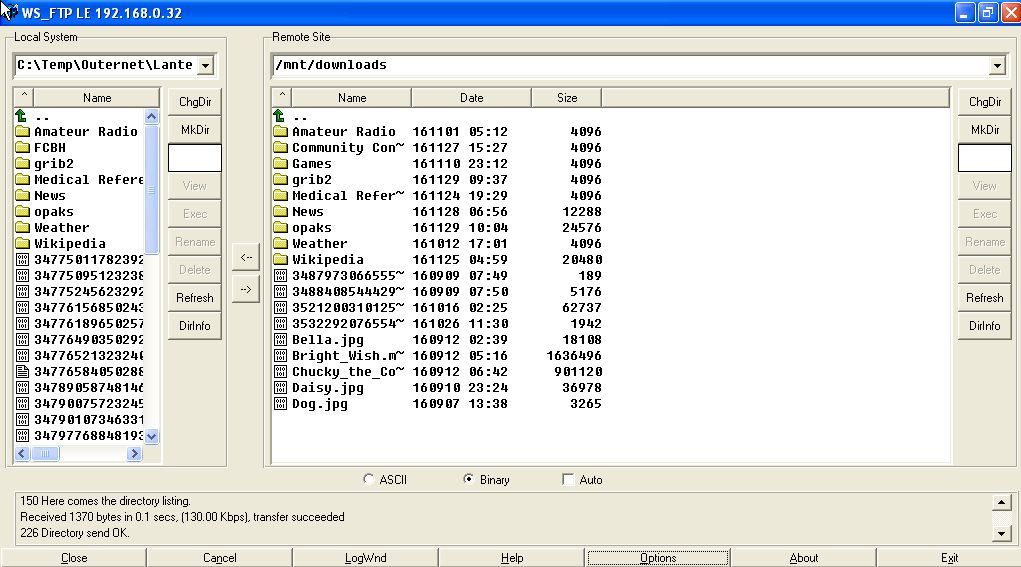Click the download left-arrow transfer button
1021x567 pixels.
pyautogui.click(x=245, y=257)
